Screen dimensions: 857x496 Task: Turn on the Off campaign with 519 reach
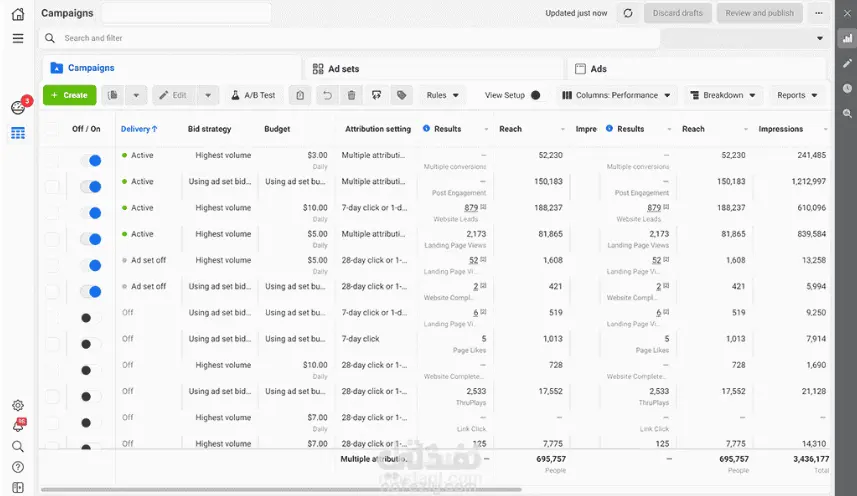(91, 317)
